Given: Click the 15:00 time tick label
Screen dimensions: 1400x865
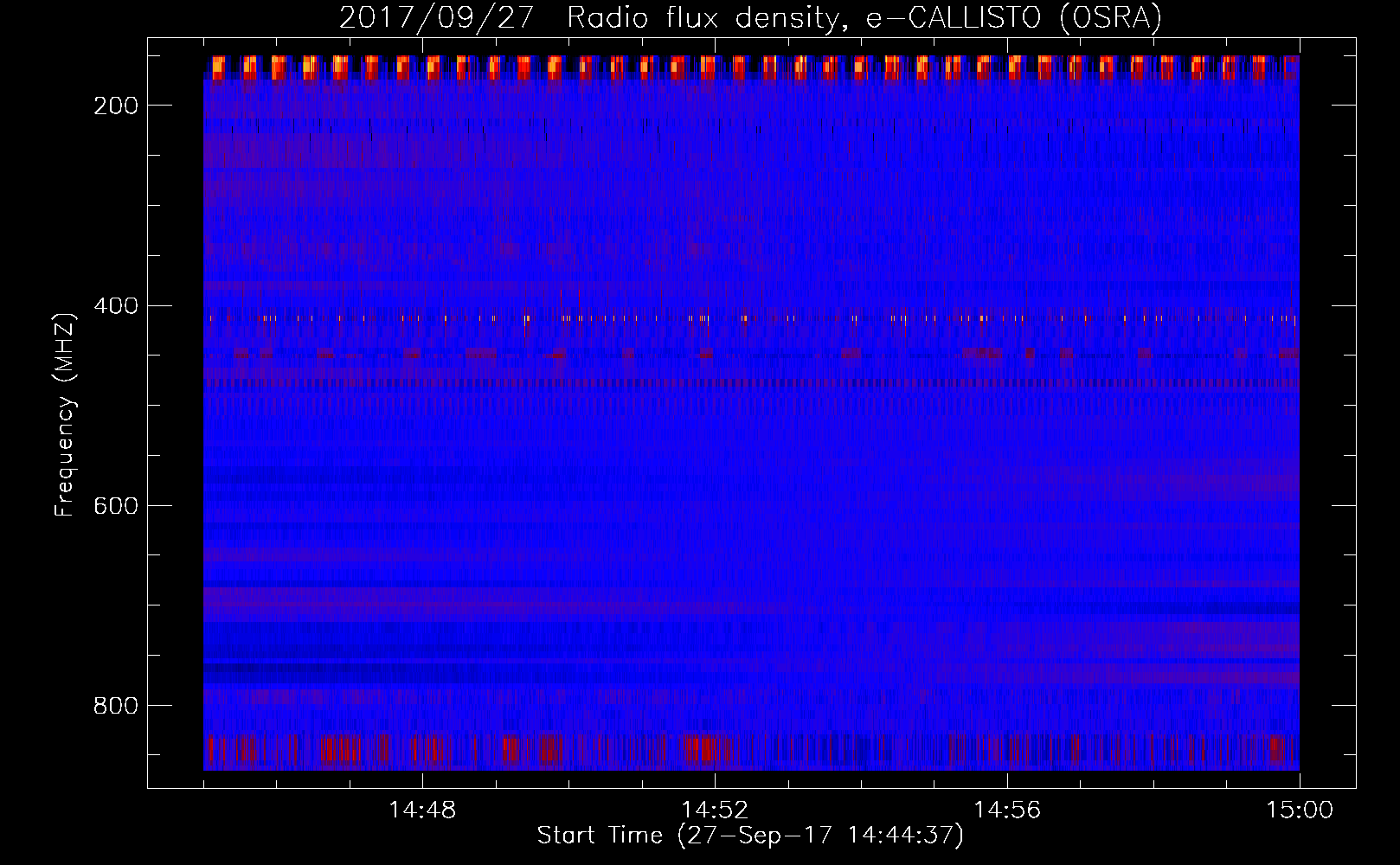Looking at the screenshot, I should 1300,811.
